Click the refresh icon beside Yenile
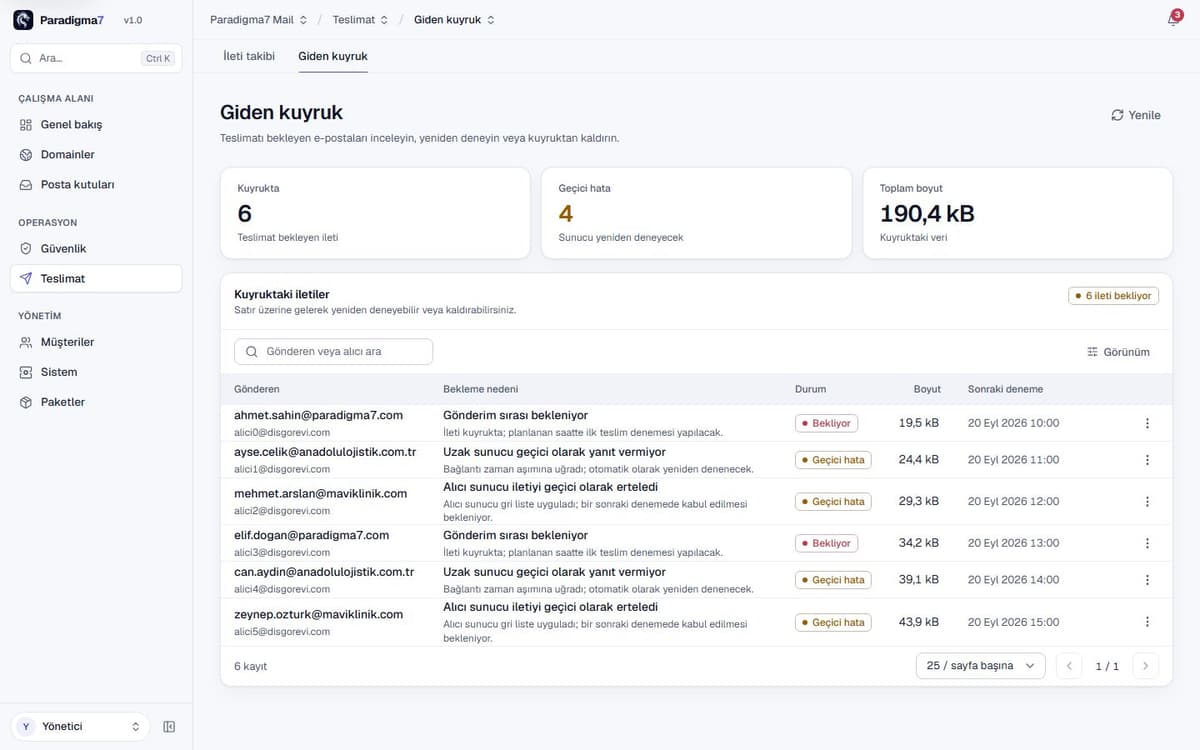 [1117, 115]
